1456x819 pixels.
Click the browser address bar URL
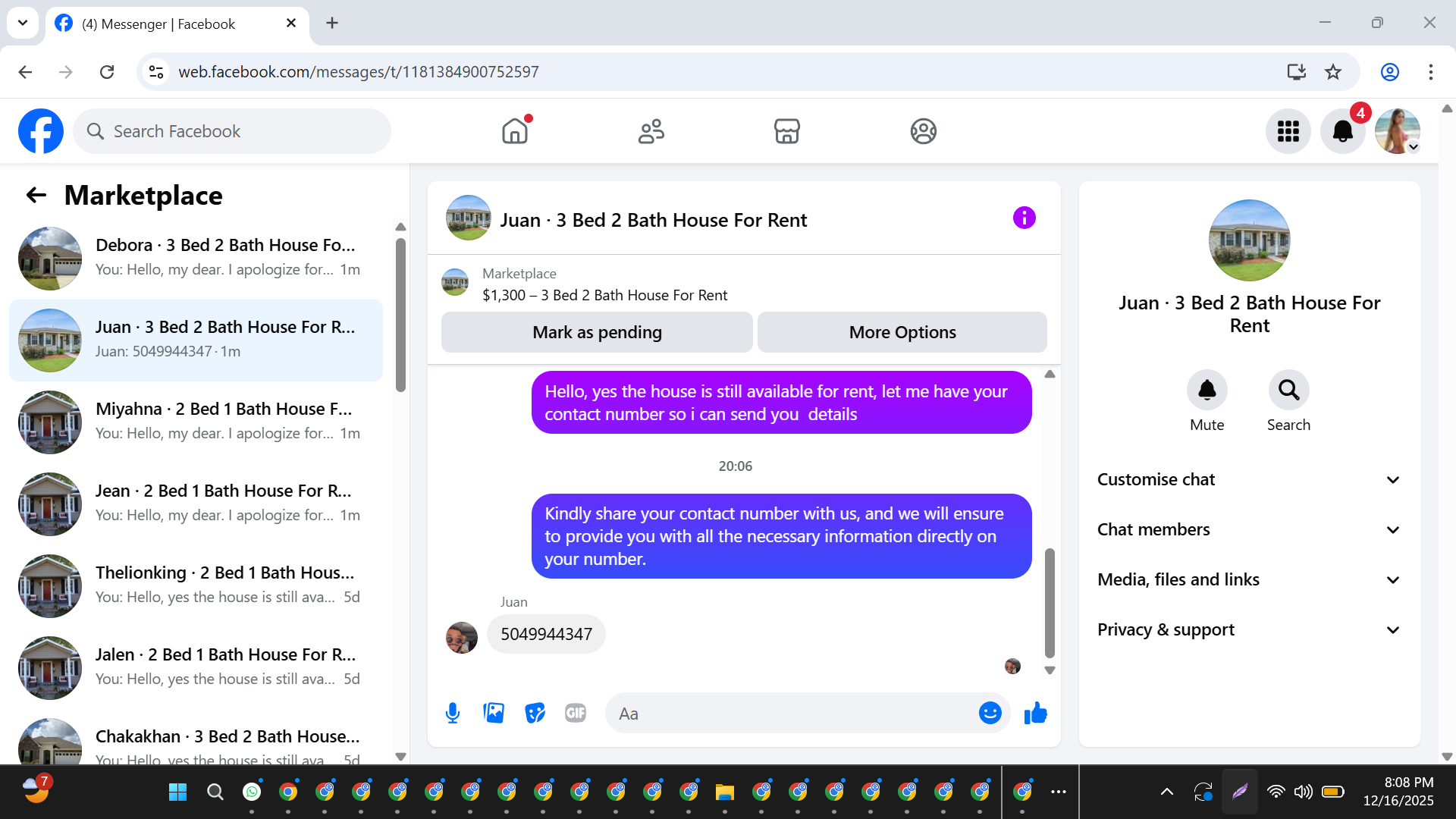point(359,72)
